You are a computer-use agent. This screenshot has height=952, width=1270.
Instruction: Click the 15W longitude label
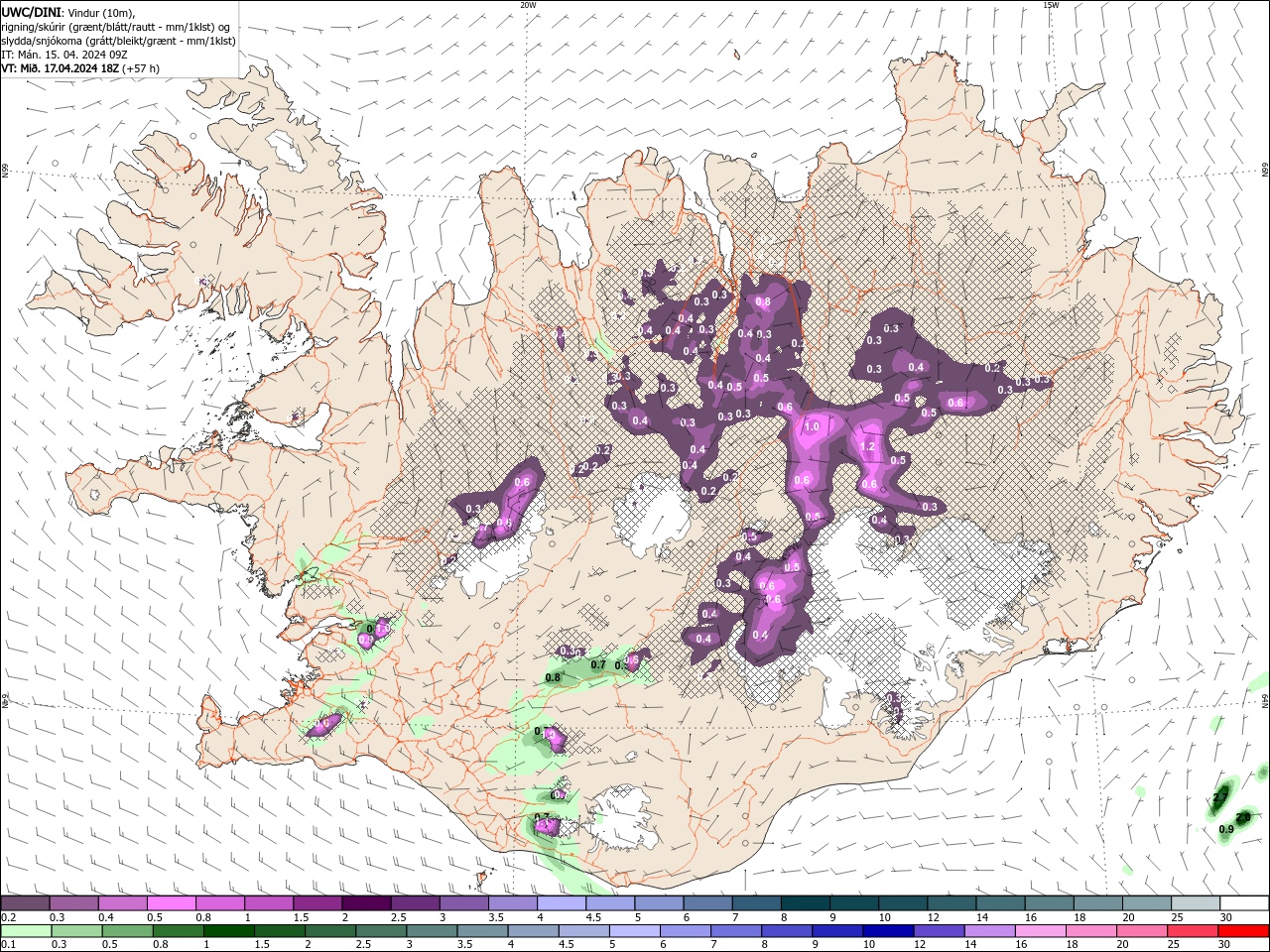[x=1051, y=5]
